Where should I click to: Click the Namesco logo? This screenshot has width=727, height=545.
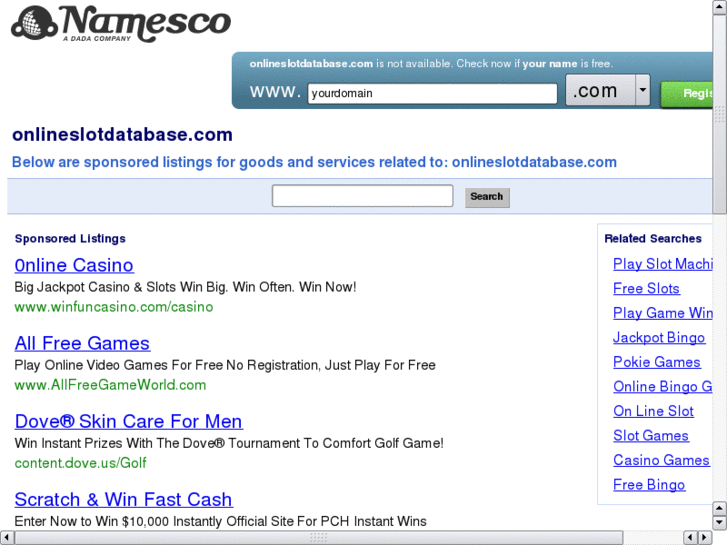point(121,24)
